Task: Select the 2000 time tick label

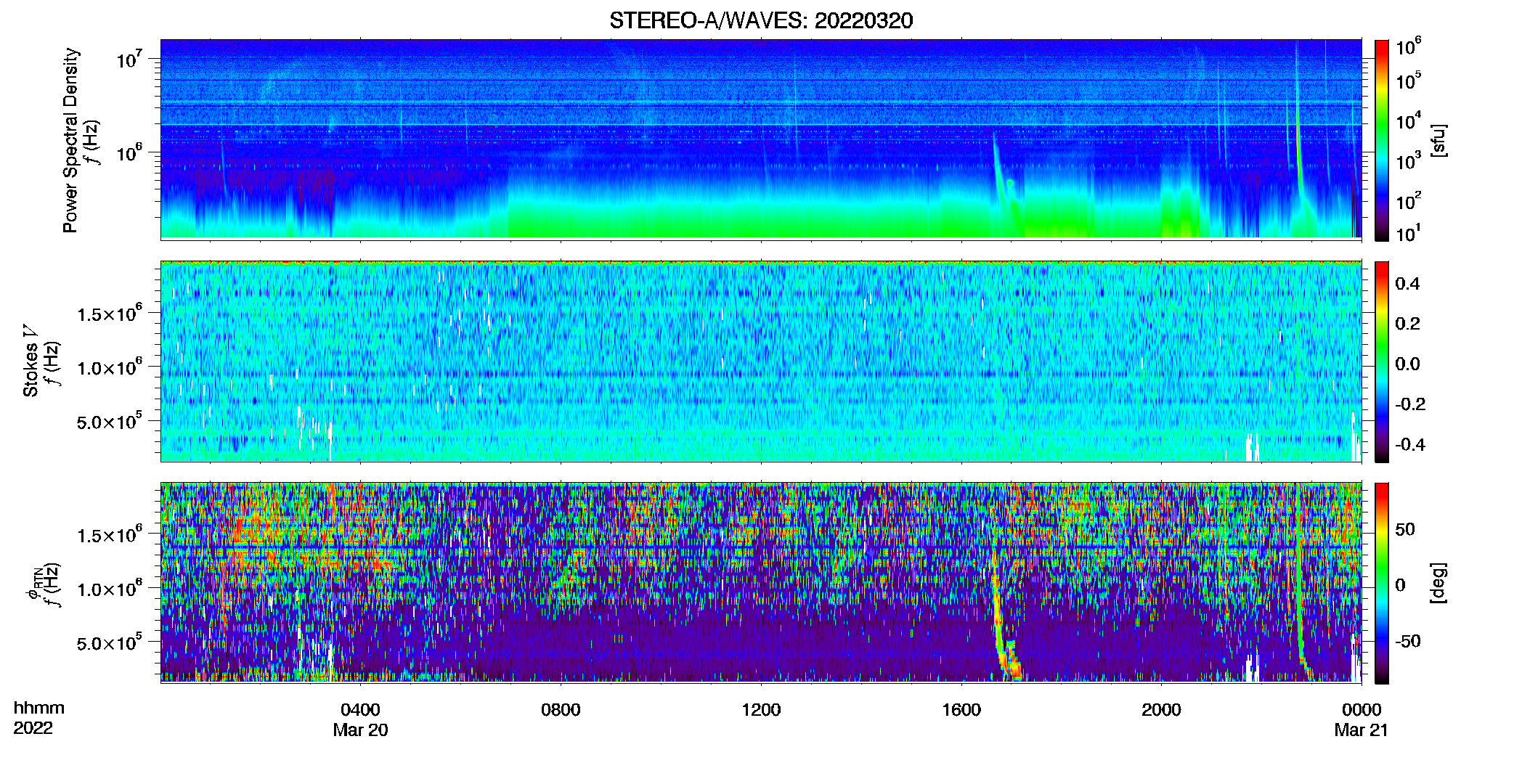Action: (1161, 709)
